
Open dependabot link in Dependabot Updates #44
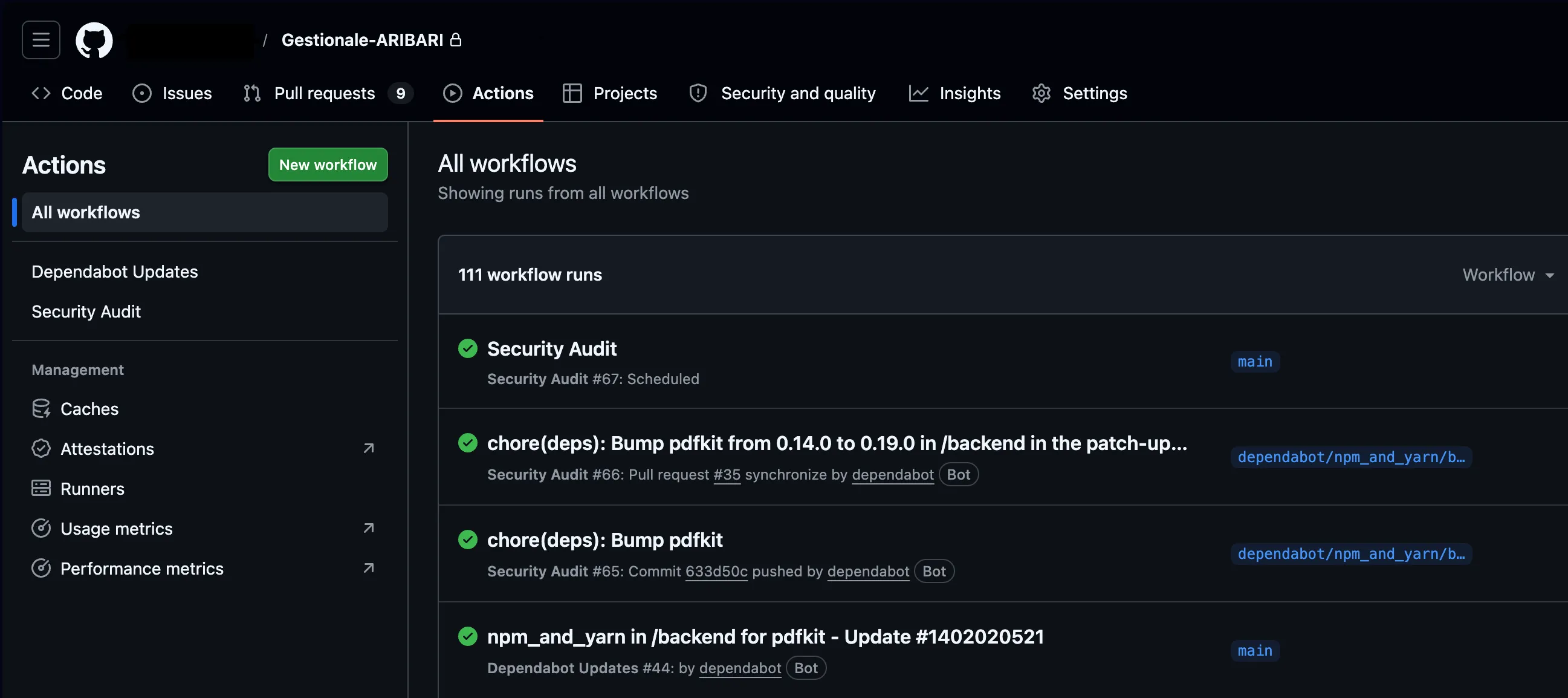coord(740,668)
